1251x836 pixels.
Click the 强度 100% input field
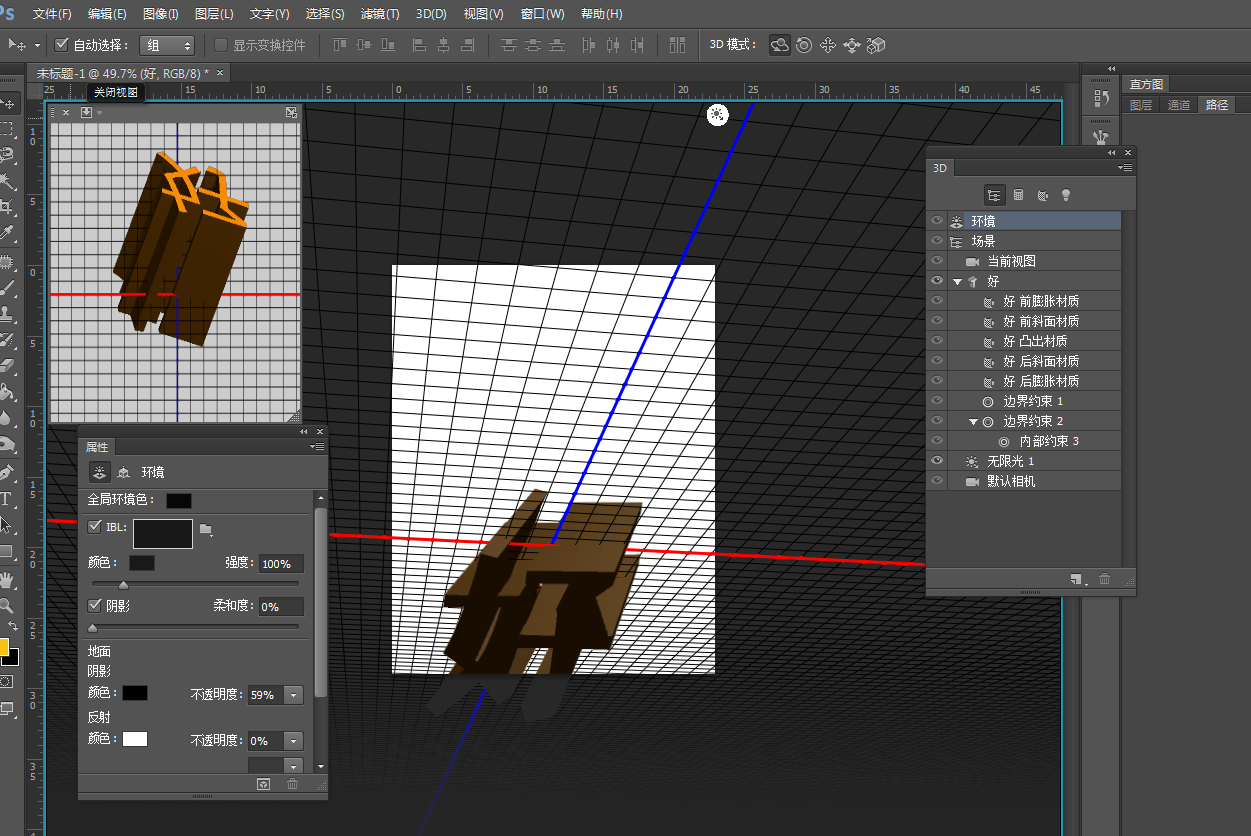point(280,564)
